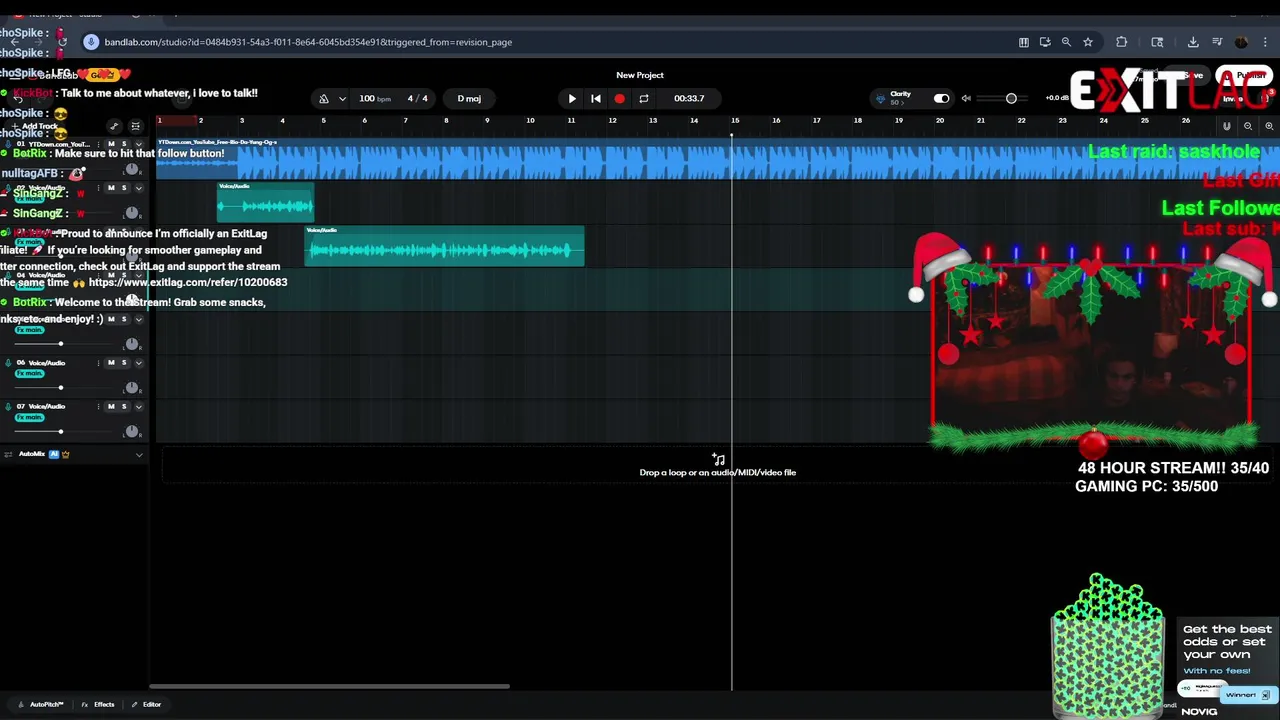Open browser downloads icon

[x=1193, y=42]
